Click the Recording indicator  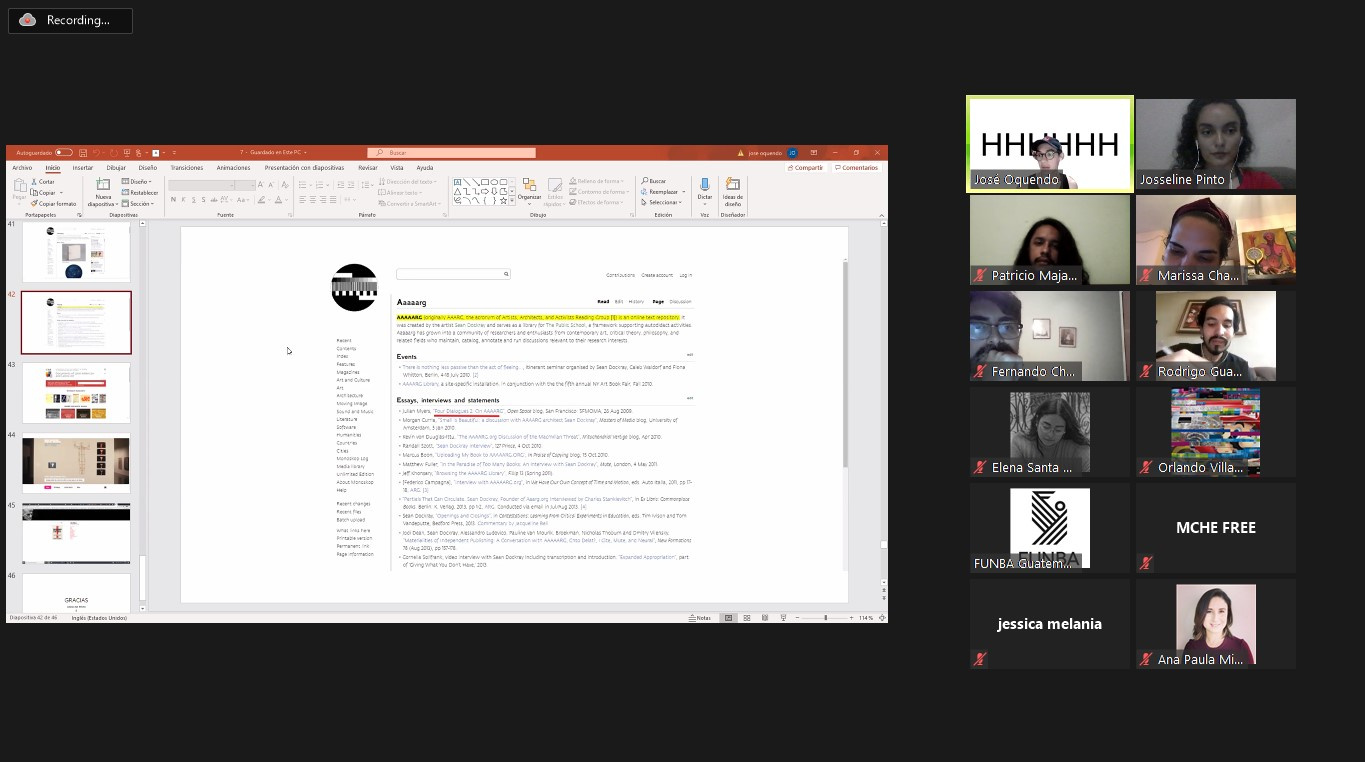pyautogui.click(x=70, y=20)
